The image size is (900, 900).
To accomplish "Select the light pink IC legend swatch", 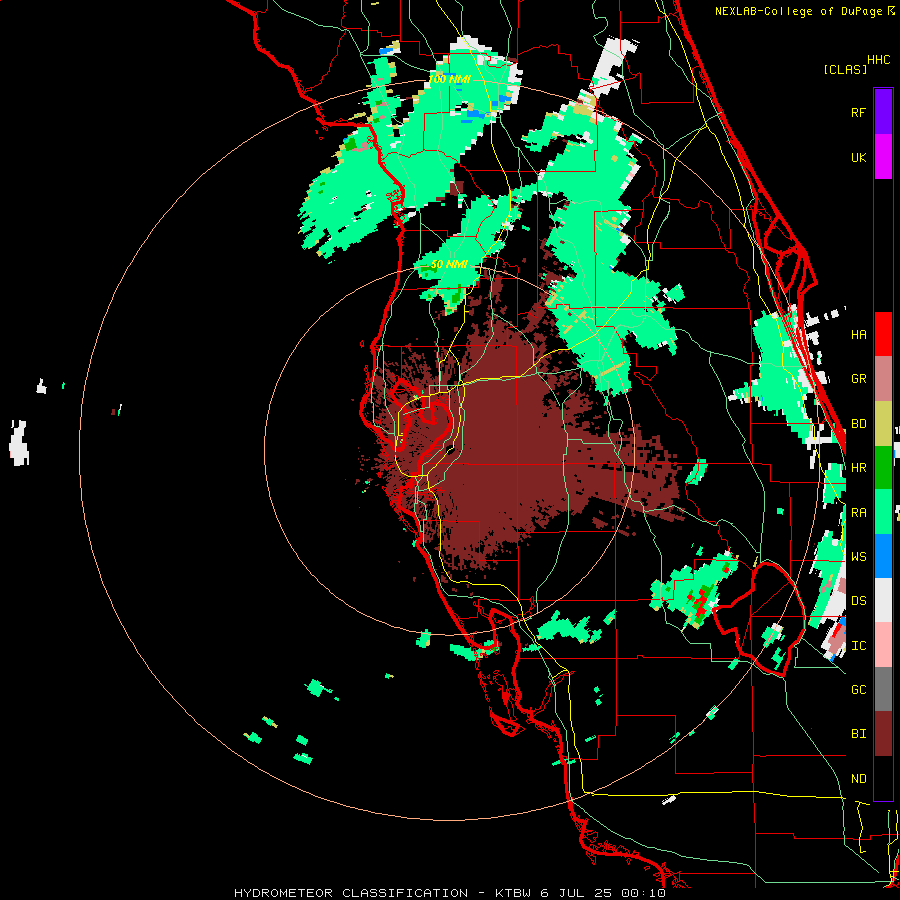I will pos(883,645).
